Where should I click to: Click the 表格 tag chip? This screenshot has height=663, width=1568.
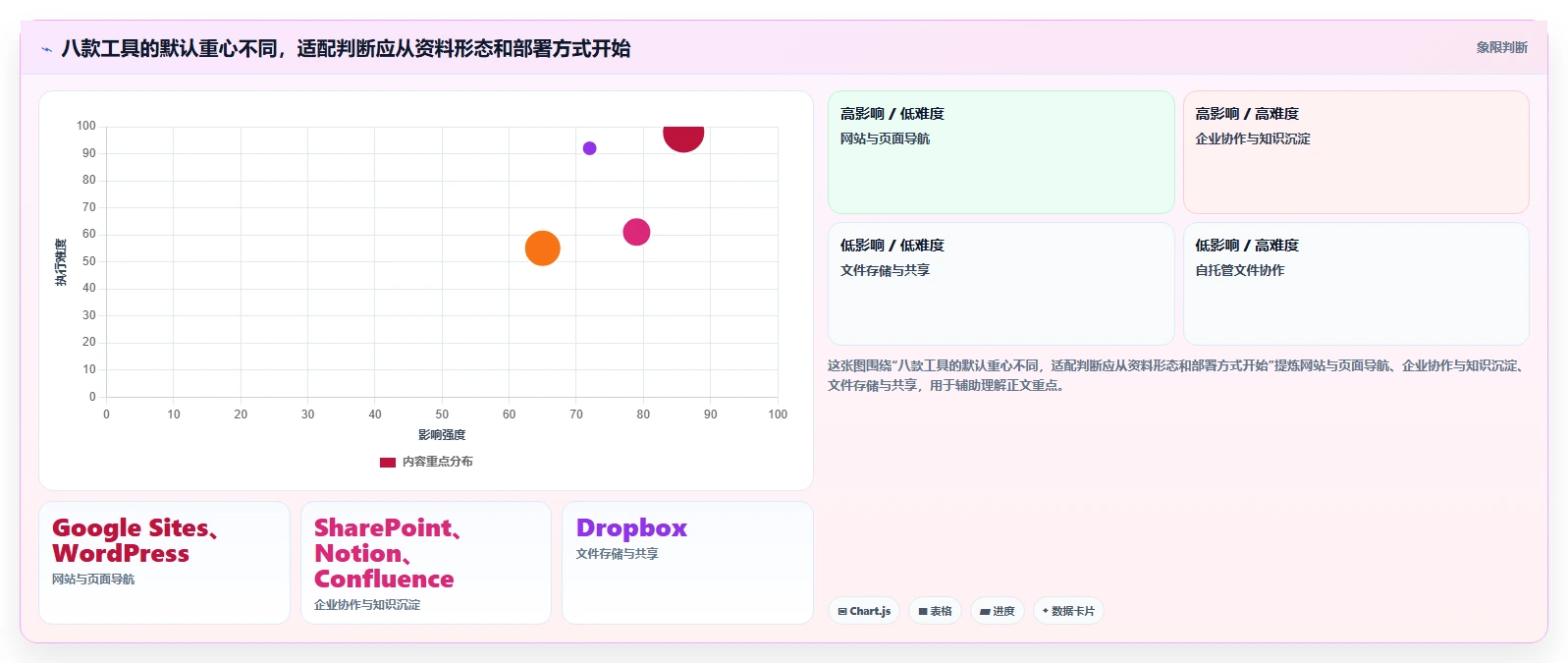[x=935, y=611]
